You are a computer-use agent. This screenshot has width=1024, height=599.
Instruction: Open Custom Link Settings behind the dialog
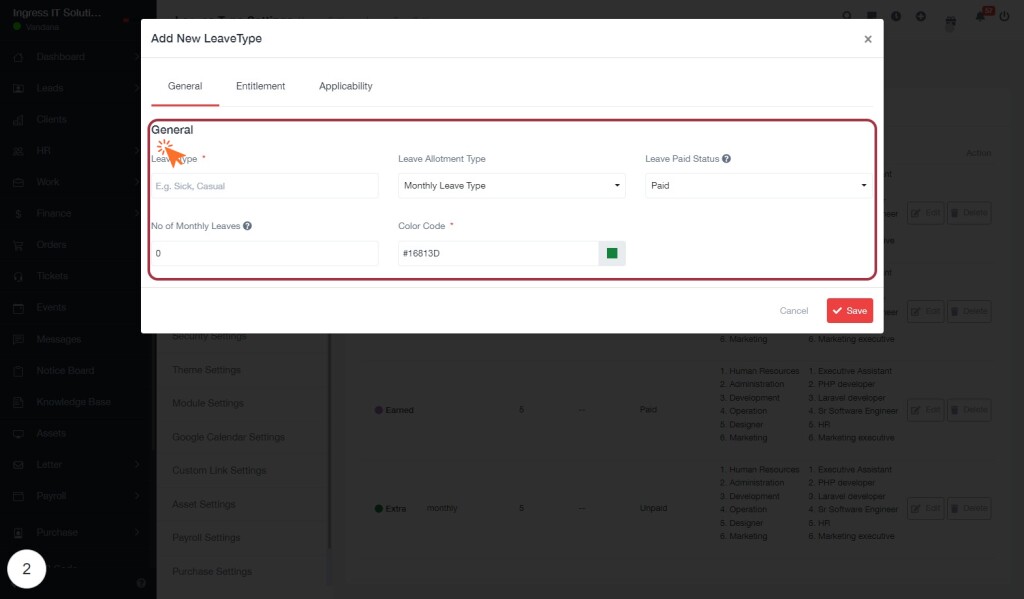click(219, 470)
